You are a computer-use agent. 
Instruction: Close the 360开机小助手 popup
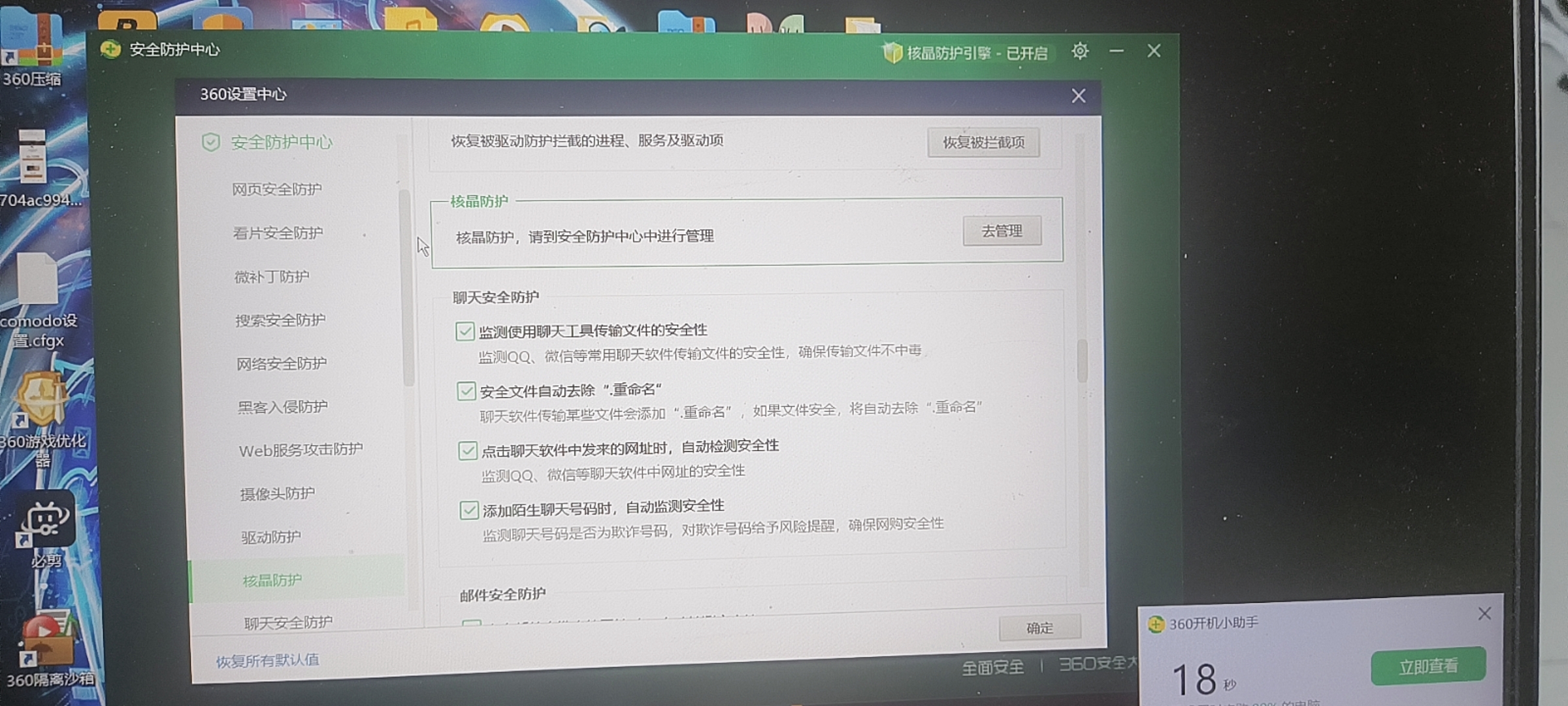pyautogui.click(x=1484, y=613)
